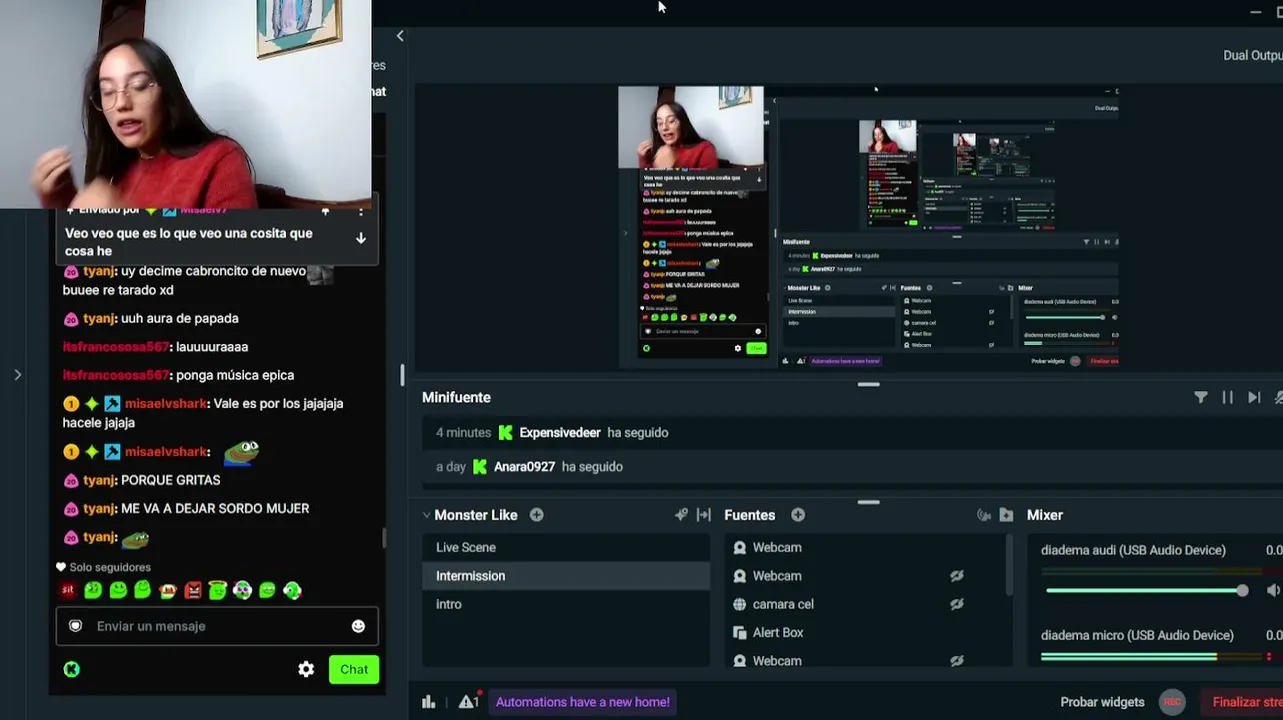
Task: Open itsfrancososa567 profile from 'ponga música epica'
Action: tap(115, 375)
